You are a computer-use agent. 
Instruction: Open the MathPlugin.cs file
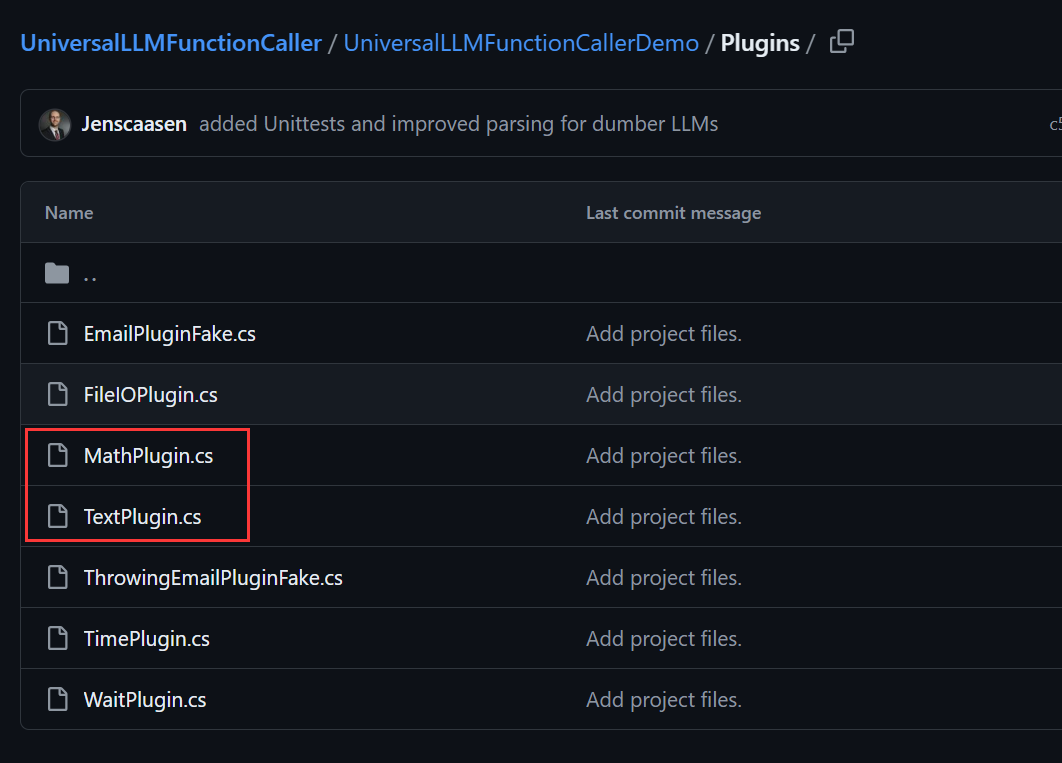pyautogui.click(x=148, y=456)
